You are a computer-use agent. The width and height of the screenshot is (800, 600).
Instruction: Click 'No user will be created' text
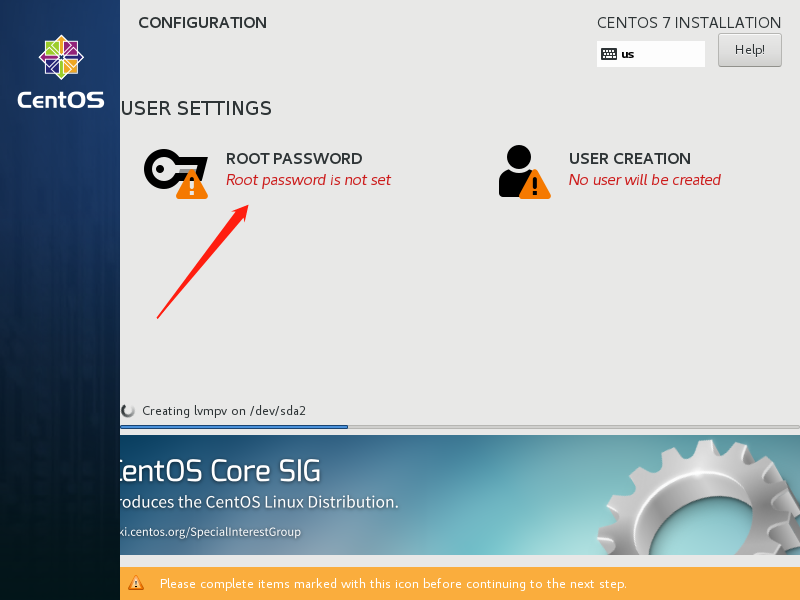click(644, 180)
